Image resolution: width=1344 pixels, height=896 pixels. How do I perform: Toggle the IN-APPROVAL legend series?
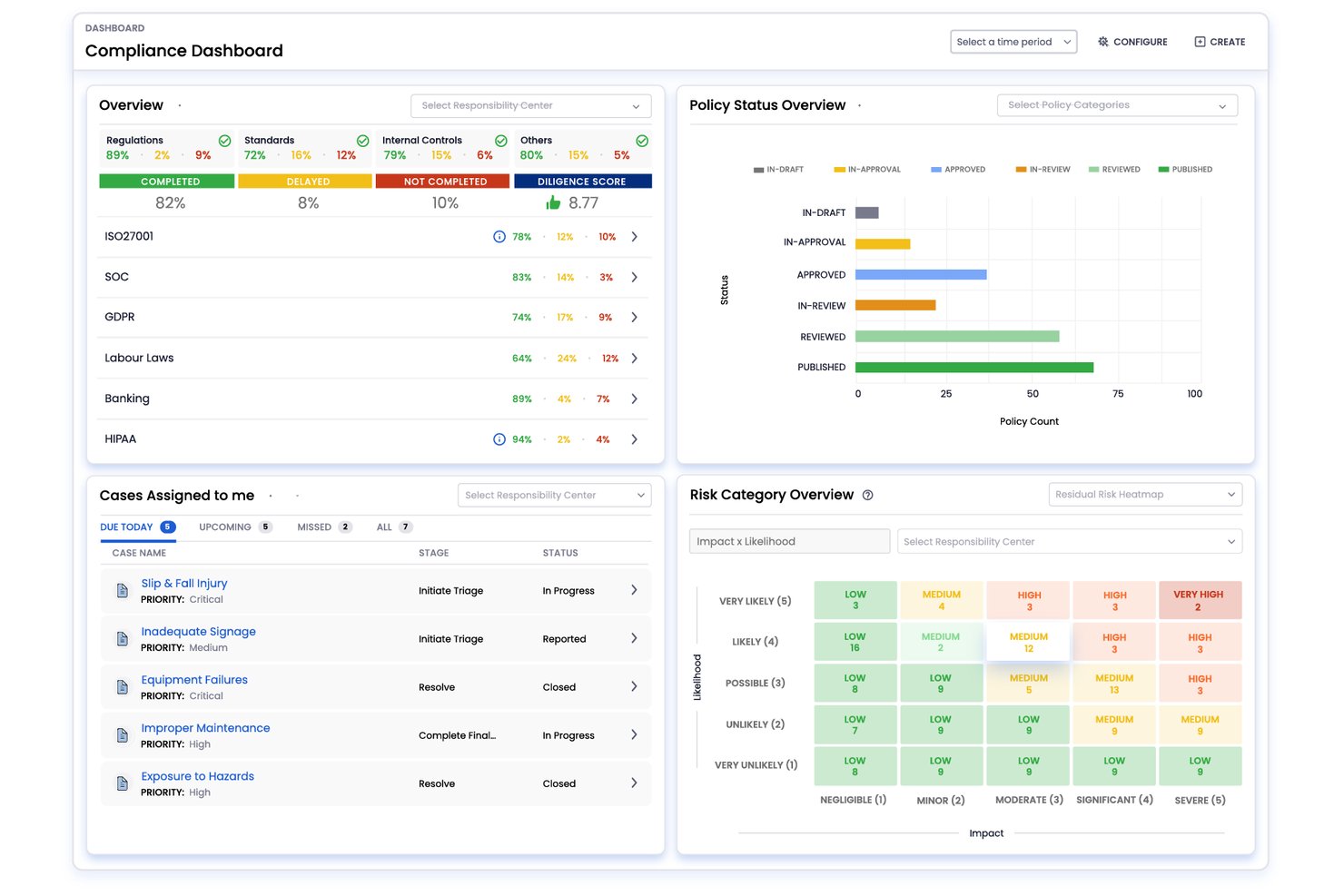[867, 170]
